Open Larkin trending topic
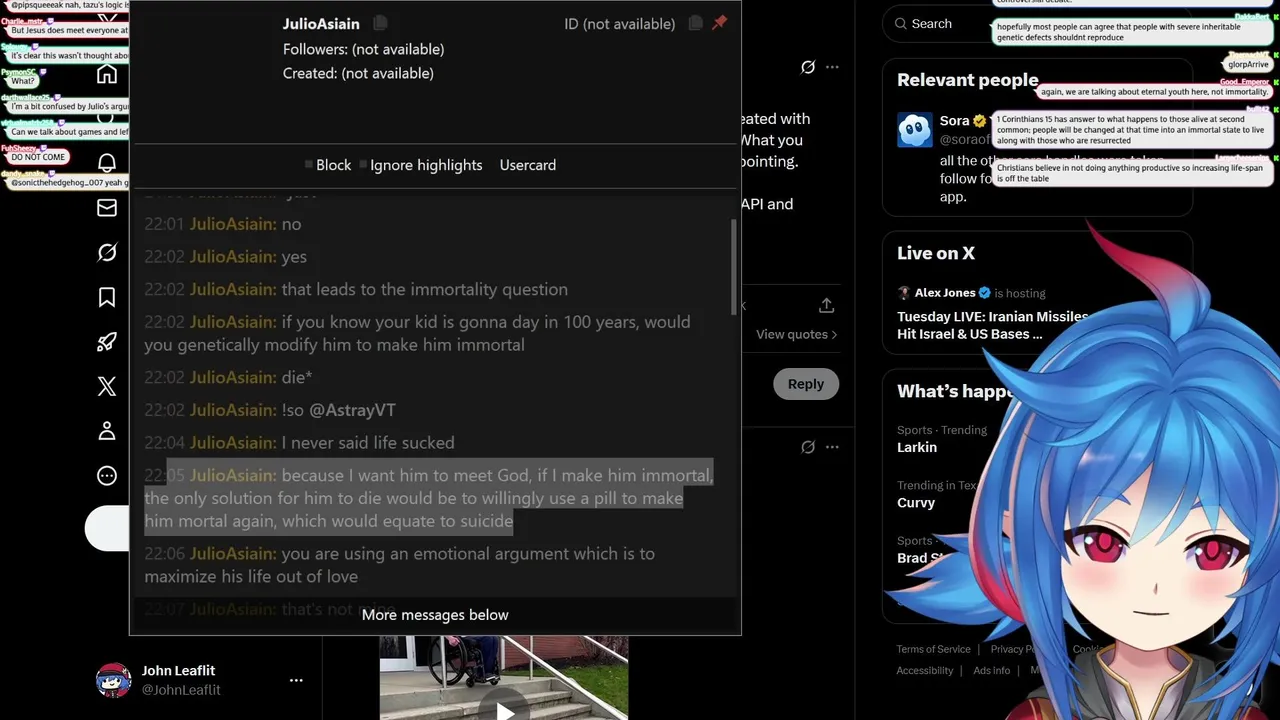 [x=917, y=447]
